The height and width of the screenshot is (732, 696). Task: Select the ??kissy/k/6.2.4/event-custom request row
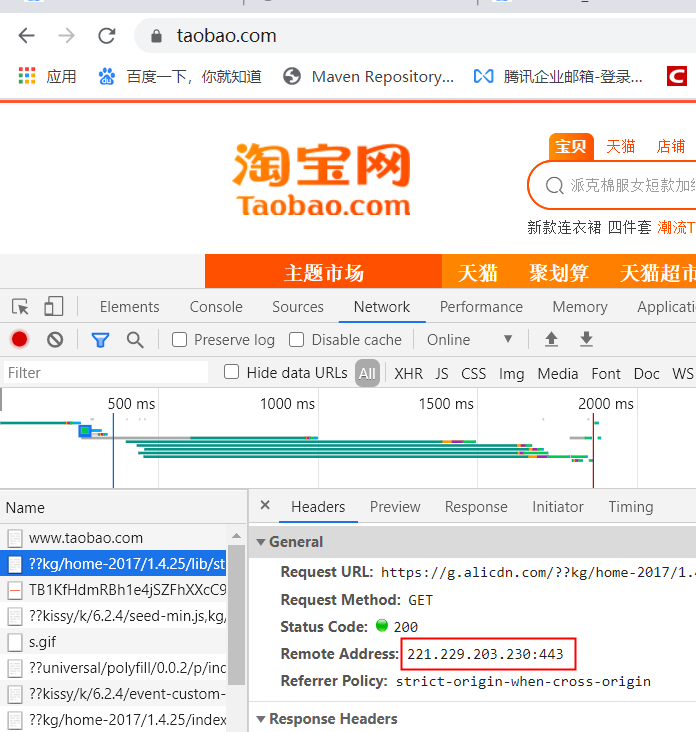(114, 694)
